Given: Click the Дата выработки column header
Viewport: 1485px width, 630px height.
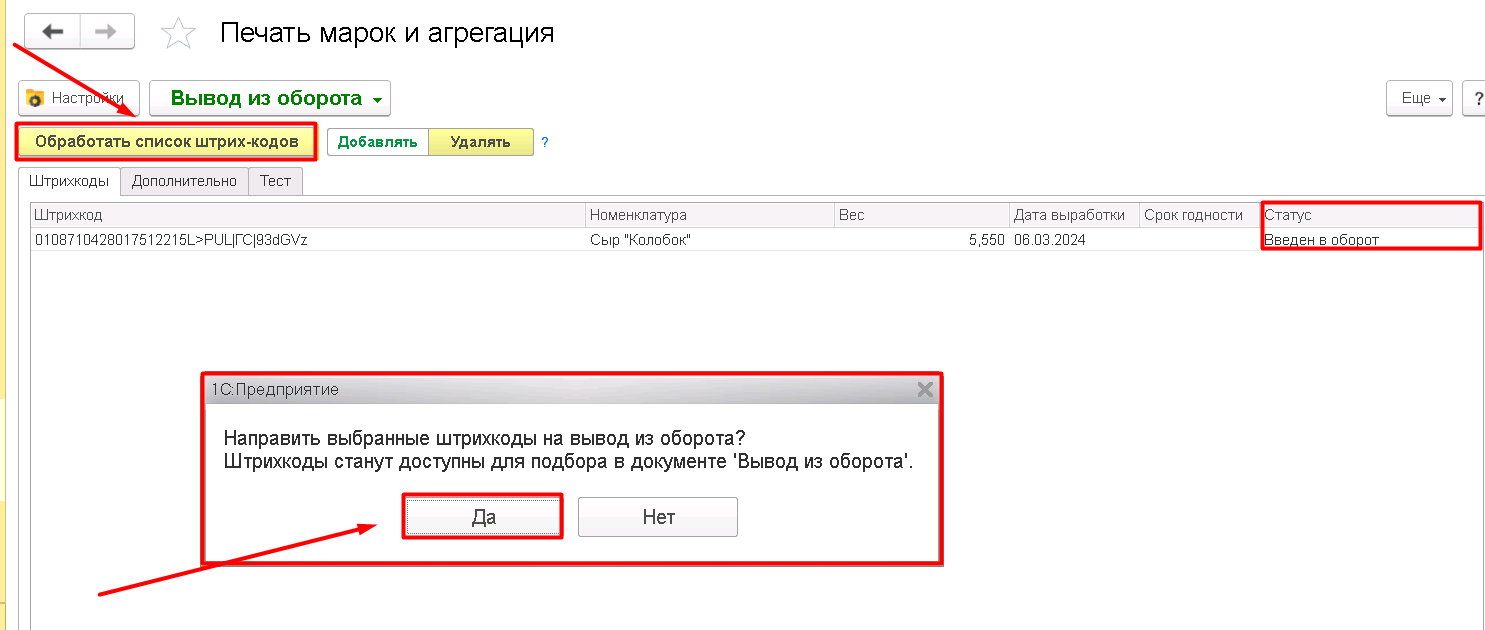Looking at the screenshot, I should [x=1074, y=215].
